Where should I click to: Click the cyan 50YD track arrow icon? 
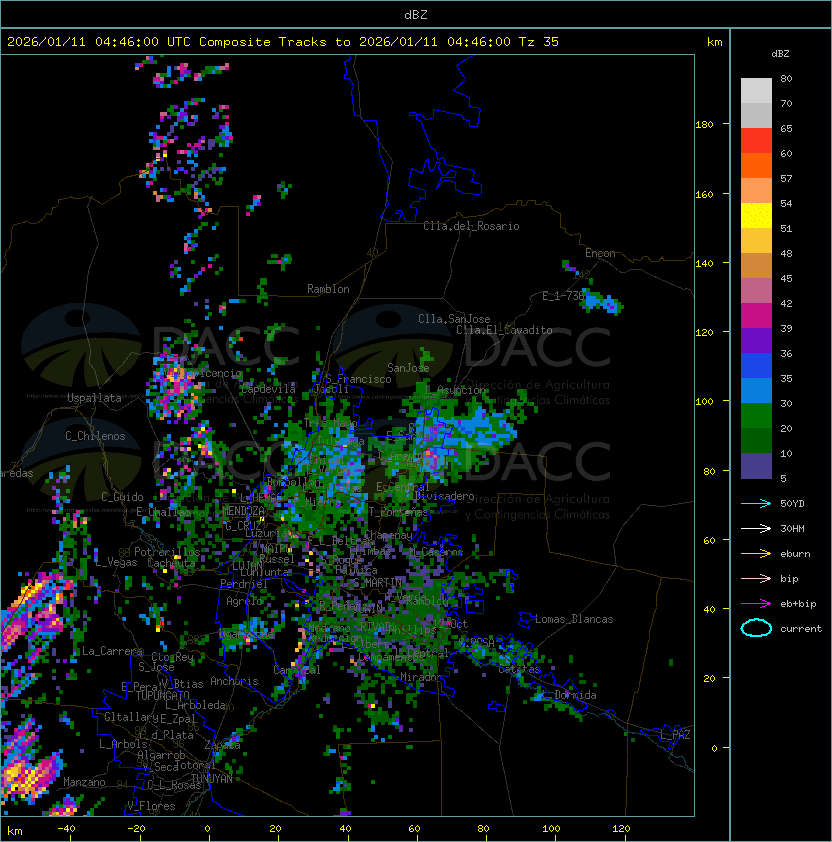click(x=756, y=504)
